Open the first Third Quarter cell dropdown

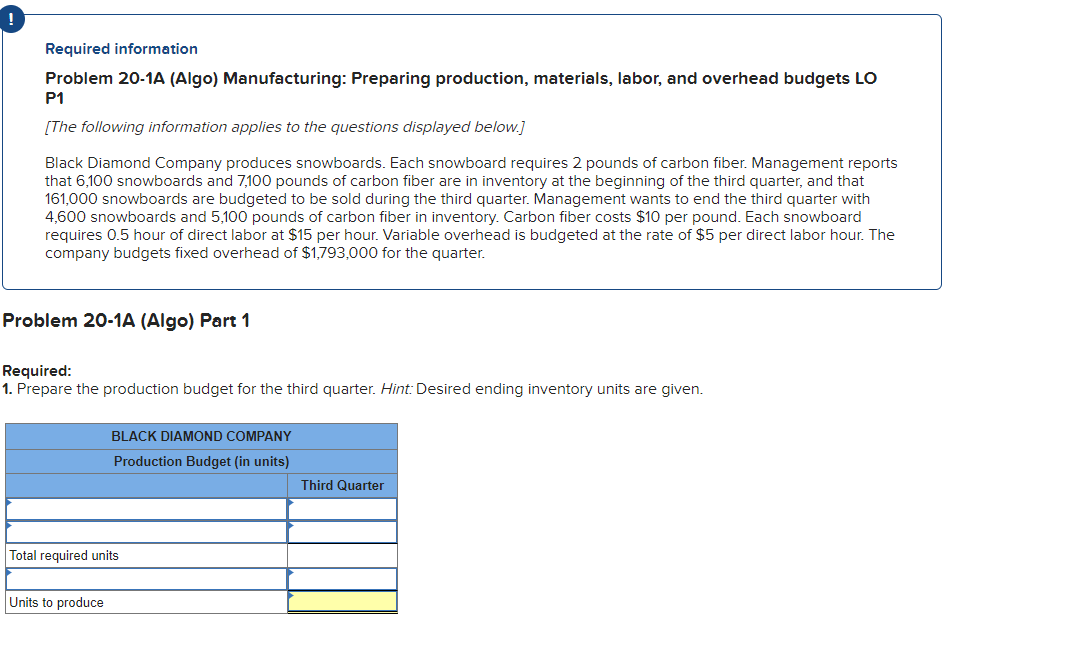pyautogui.click(x=291, y=508)
